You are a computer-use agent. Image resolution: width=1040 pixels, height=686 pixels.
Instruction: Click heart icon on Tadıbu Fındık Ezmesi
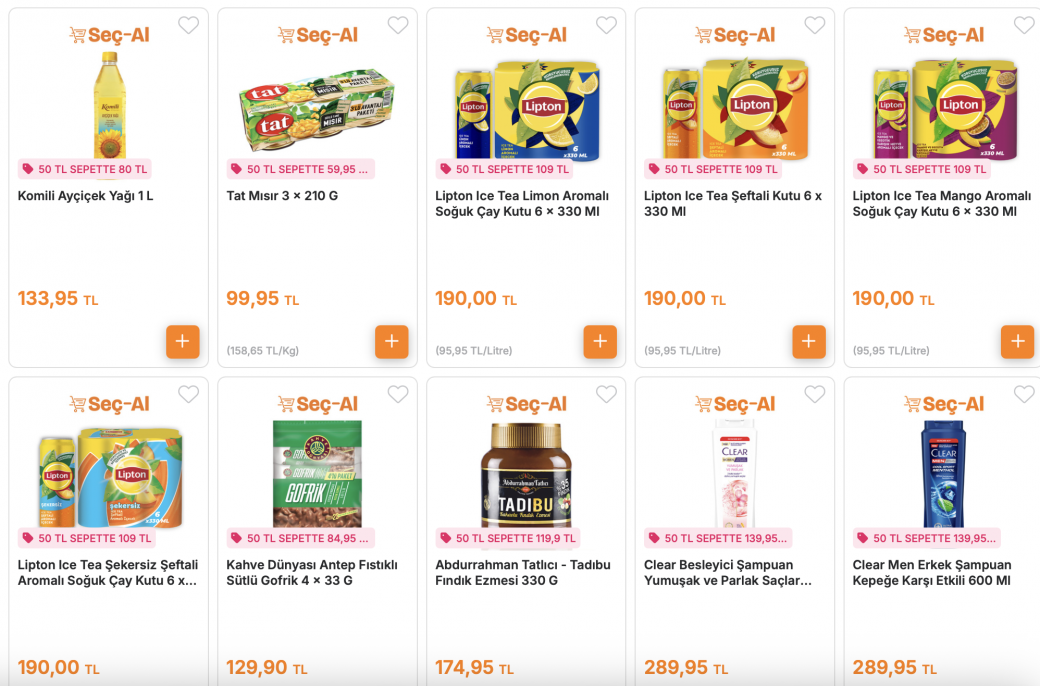pos(606,395)
